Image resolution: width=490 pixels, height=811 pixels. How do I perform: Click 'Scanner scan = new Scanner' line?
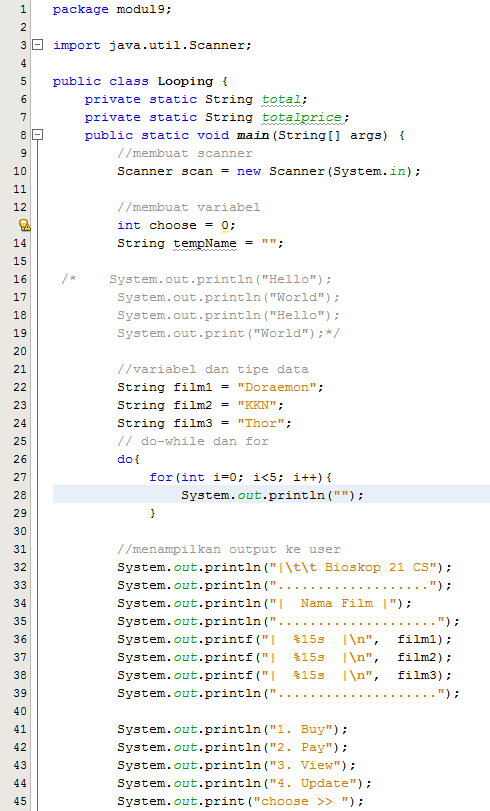[x=269, y=171]
